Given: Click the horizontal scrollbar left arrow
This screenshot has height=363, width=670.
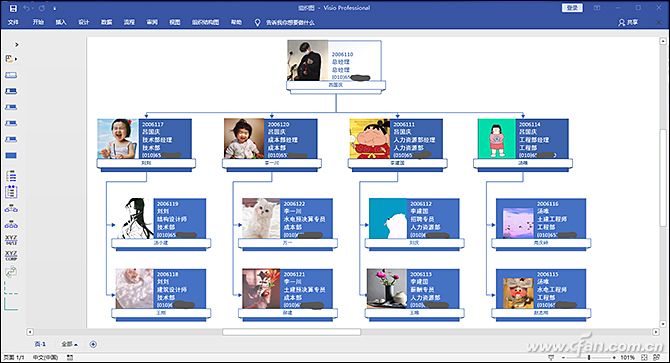Looking at the screenshot, I should [x=30, y=332].
